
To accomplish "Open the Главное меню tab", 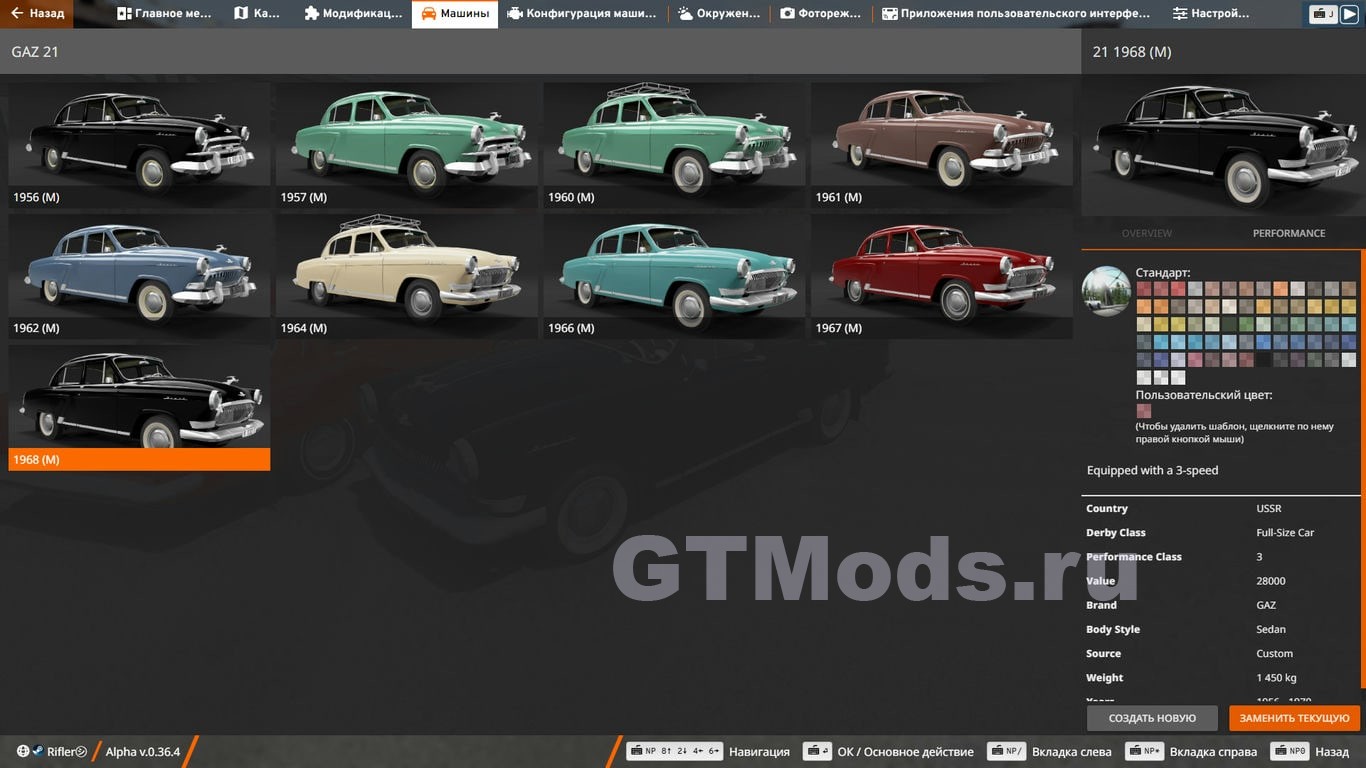I will coord(165,14).
